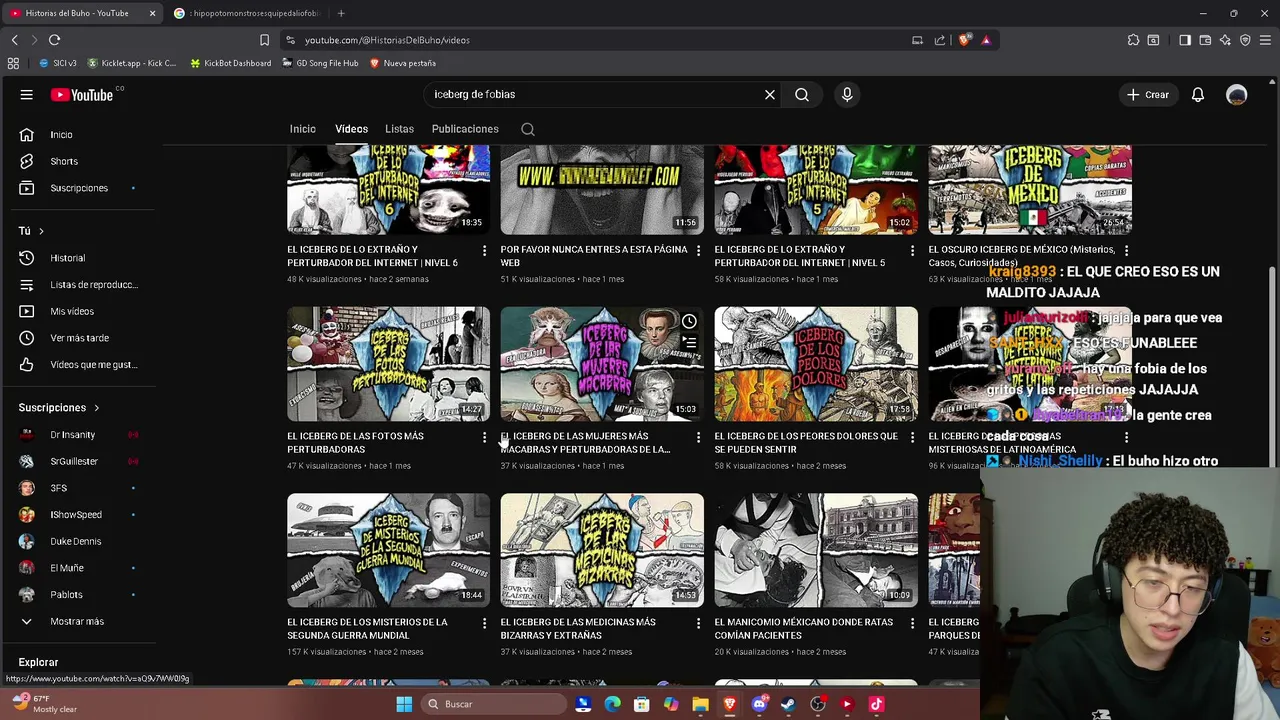1280x720 pixels.
Task: Open the KickBot Dashboard bookmark
Action: [230, 63]
